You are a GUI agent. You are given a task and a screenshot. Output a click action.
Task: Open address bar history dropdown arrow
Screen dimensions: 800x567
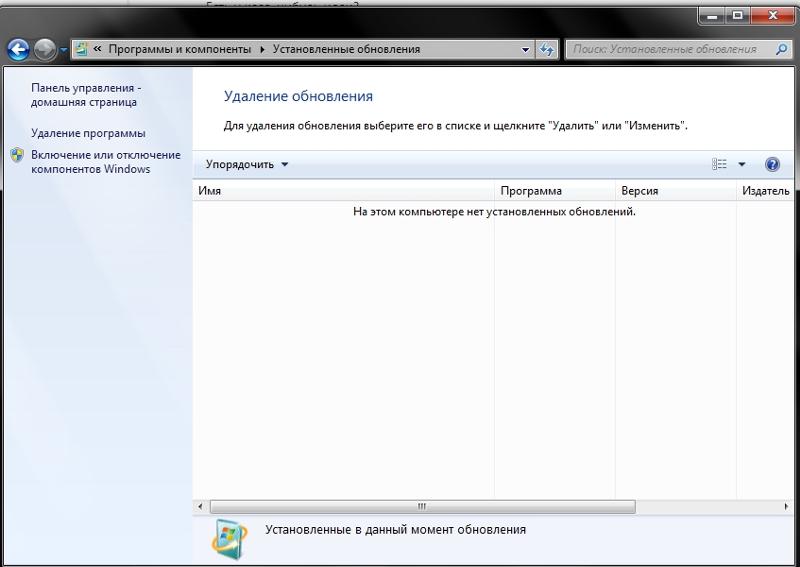click(526, 50)
